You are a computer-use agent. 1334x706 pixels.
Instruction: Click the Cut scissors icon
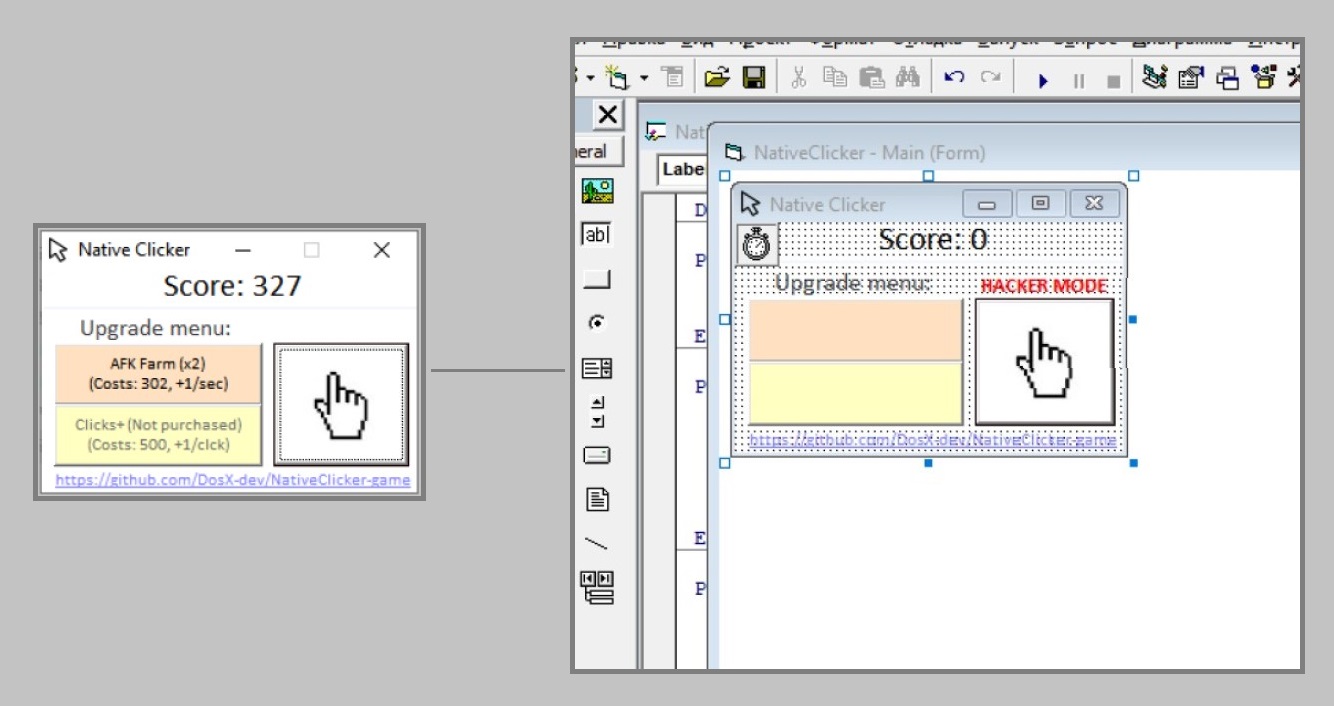coord(798,78)
